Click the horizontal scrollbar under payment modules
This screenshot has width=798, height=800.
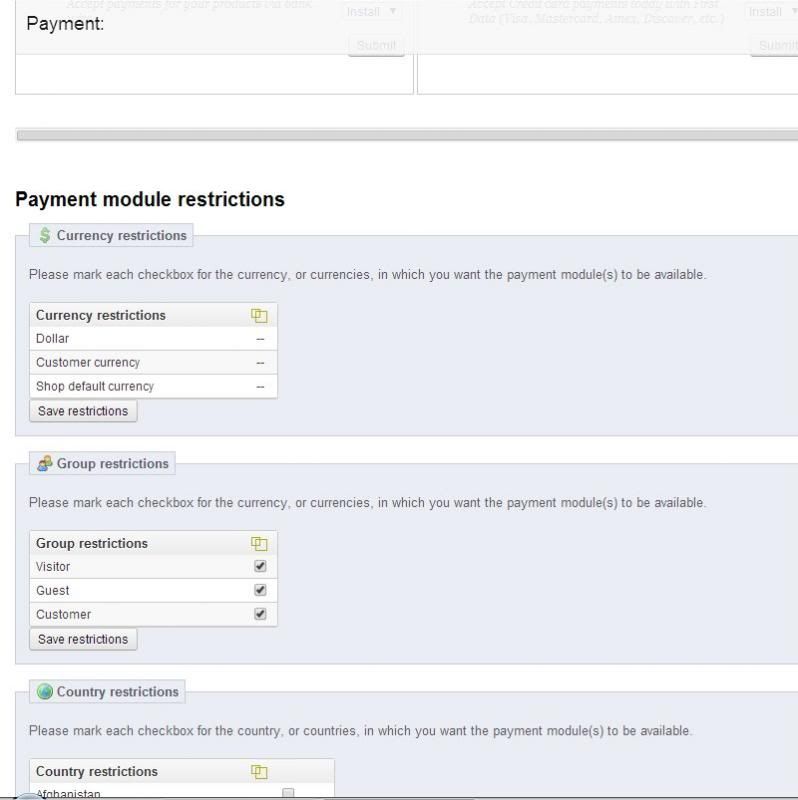pos(400,135)
